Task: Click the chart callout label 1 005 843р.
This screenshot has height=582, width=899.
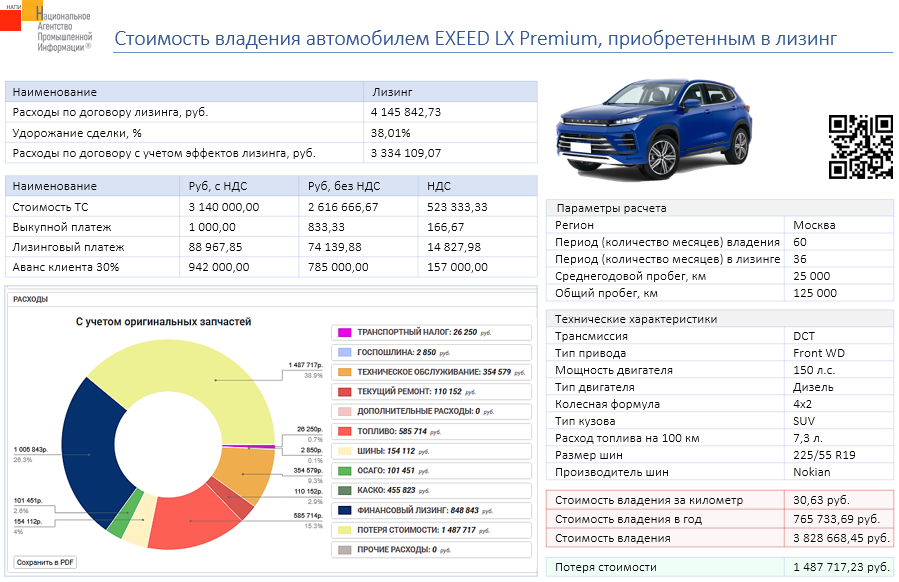Action: click(31, 450)
